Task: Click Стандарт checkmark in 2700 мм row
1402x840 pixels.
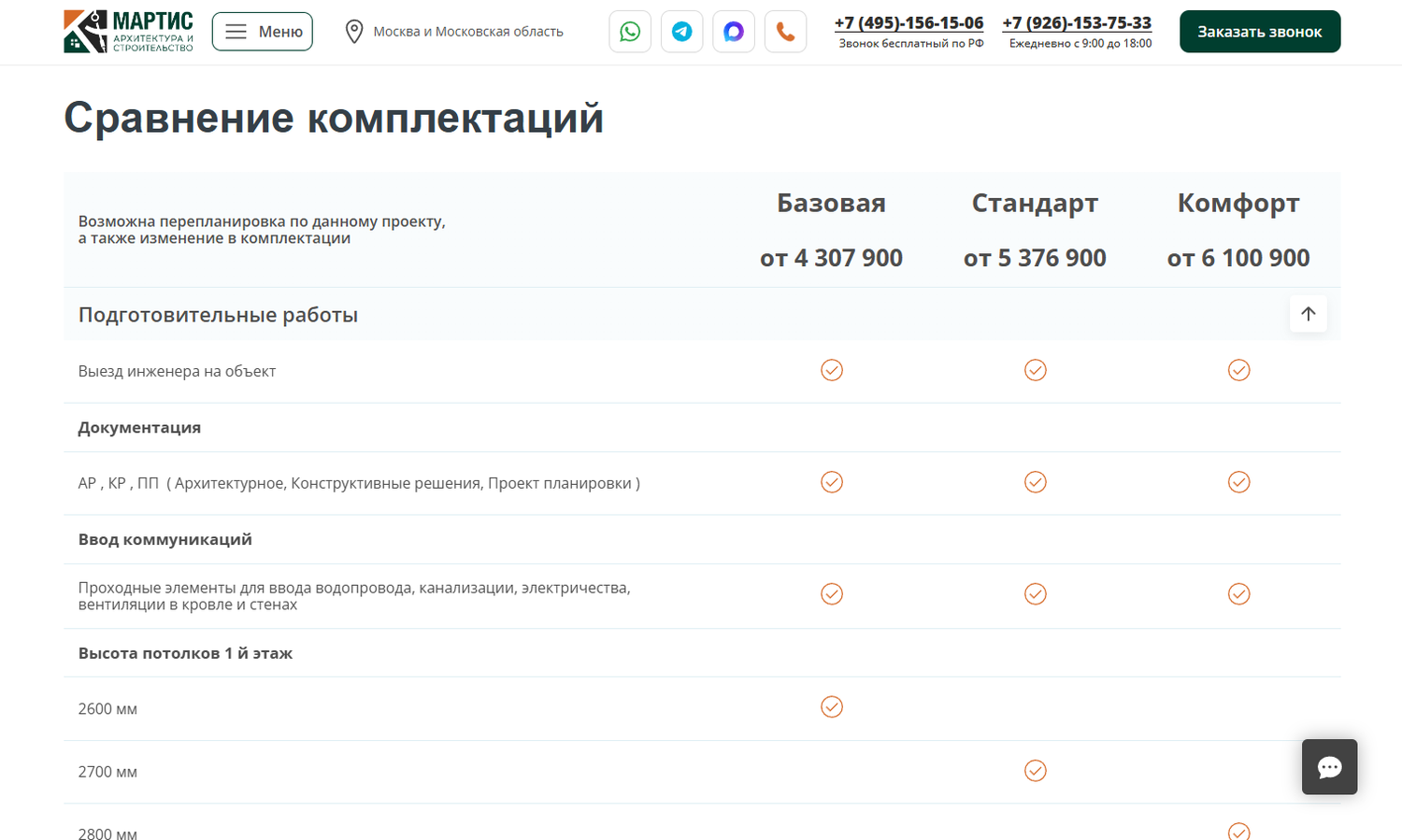Action: (x=1036, y=771)
